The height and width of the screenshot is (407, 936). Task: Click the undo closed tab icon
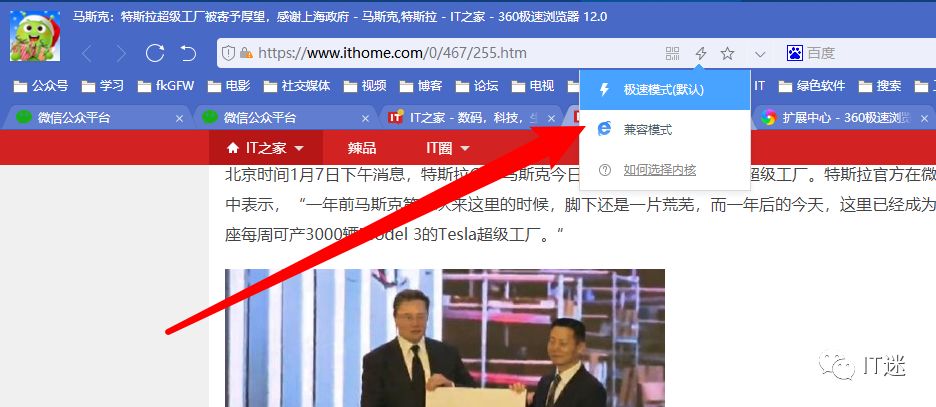[188, 54]
